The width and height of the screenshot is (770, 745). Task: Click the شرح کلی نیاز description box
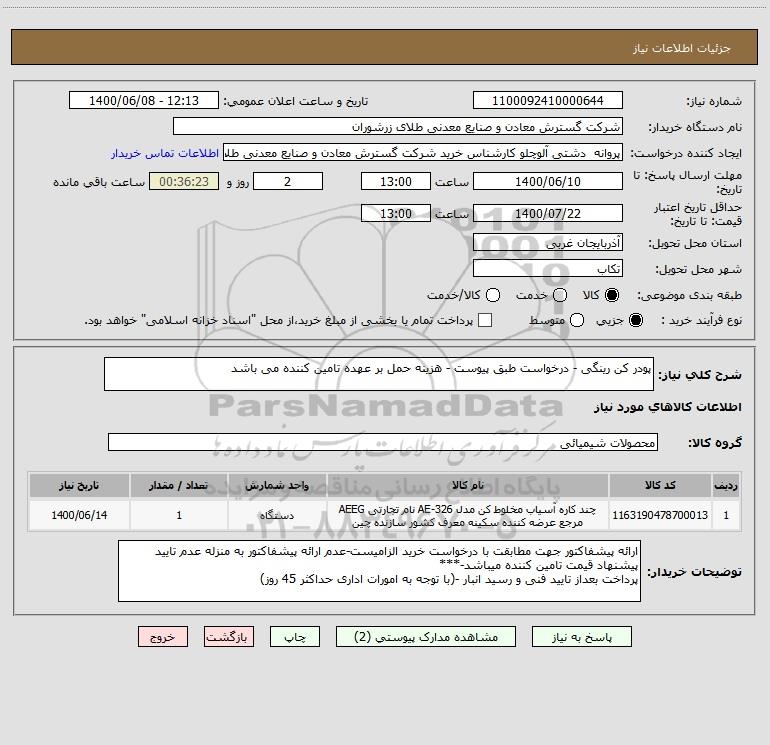pyautogui.click(x=379, y=374)
